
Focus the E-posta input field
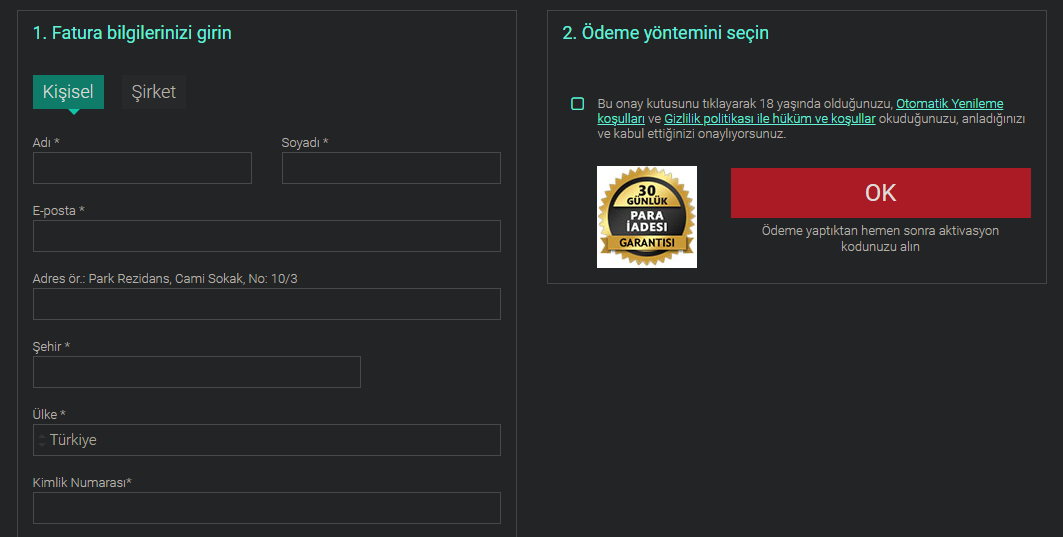click(266, 236)
